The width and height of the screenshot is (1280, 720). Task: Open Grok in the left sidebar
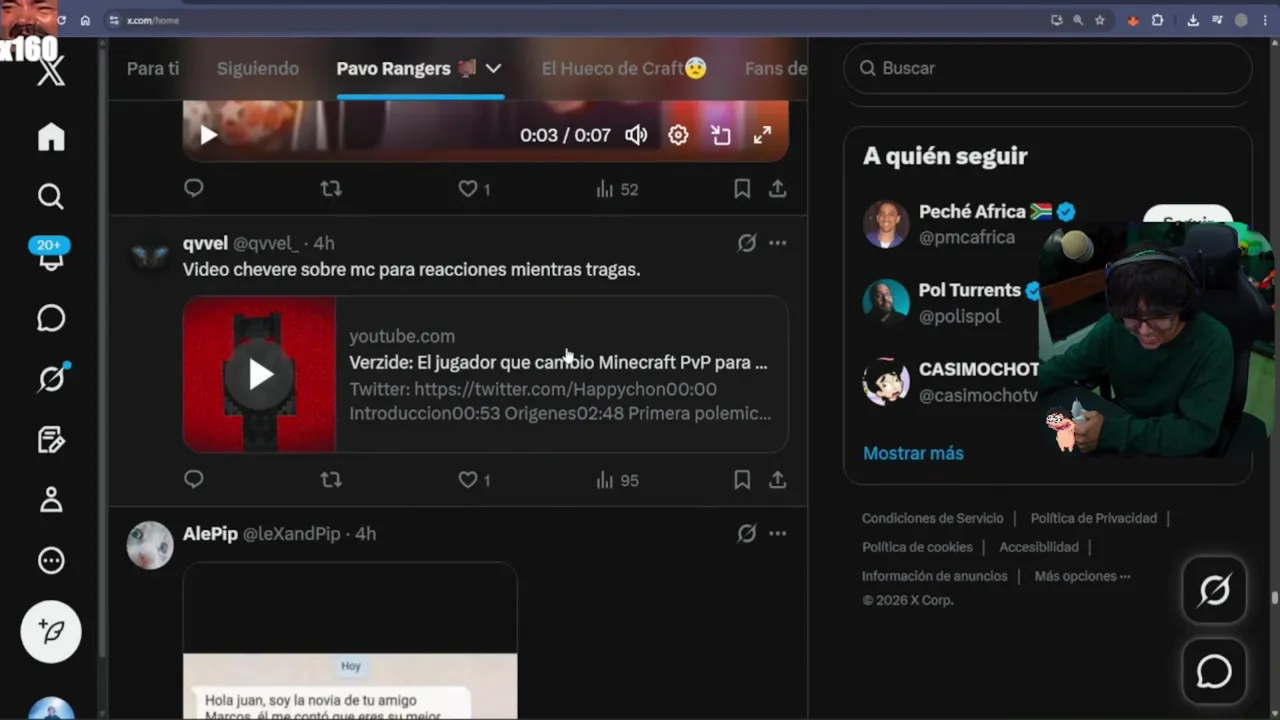point(51,378)
